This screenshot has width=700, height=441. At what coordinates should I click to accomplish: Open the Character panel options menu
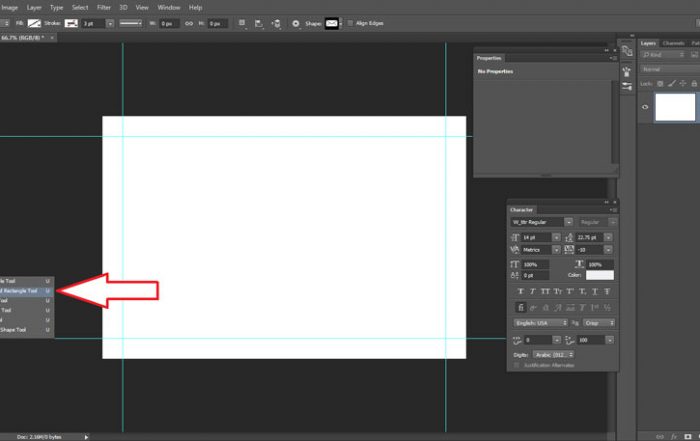613,210
